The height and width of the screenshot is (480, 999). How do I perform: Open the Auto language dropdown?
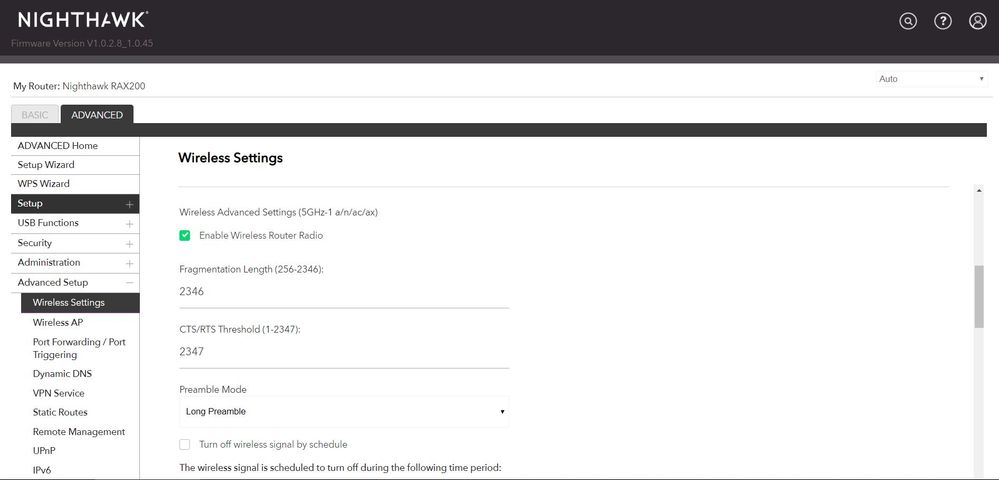[x=930, y=79]
